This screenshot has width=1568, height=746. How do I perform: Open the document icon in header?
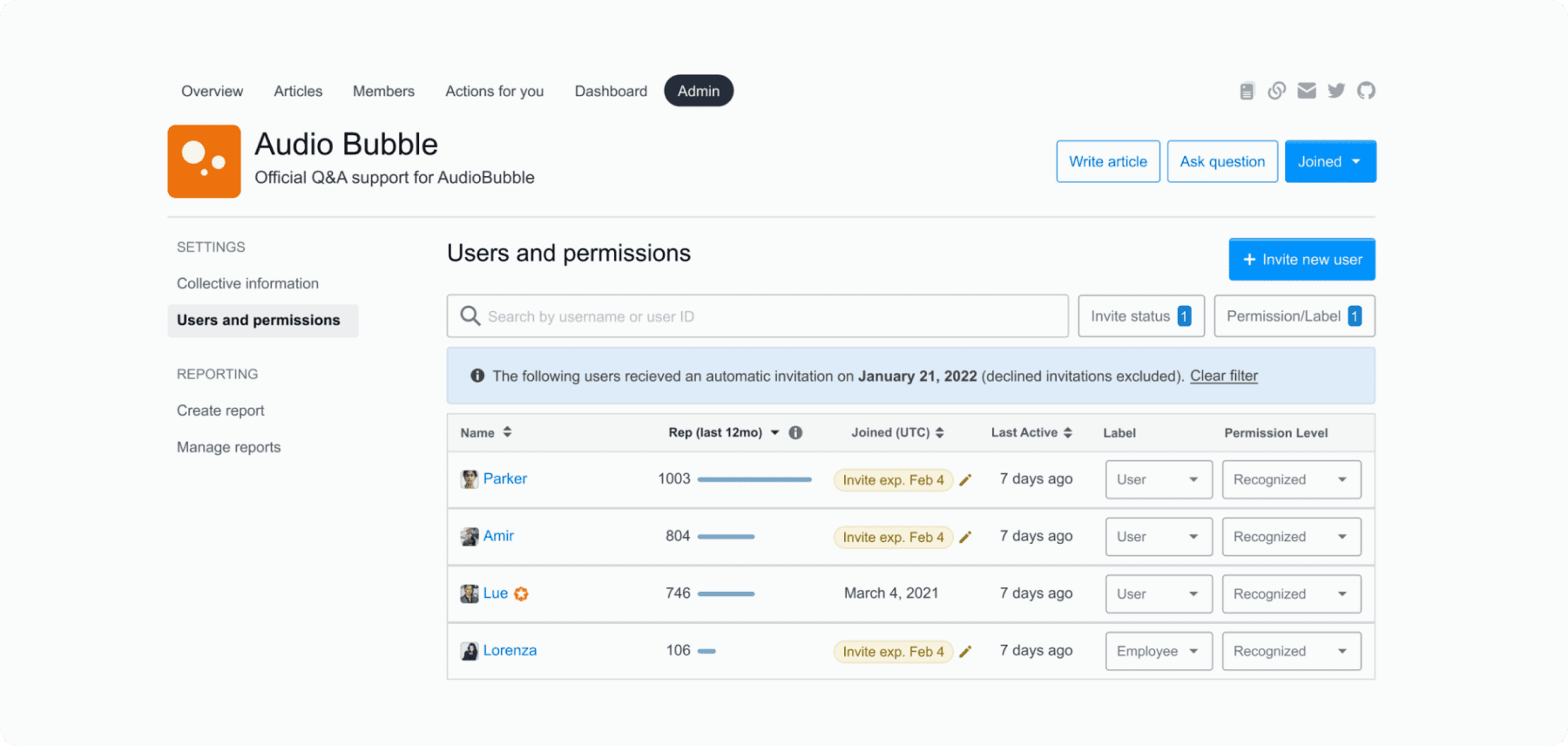point(1247,91)
